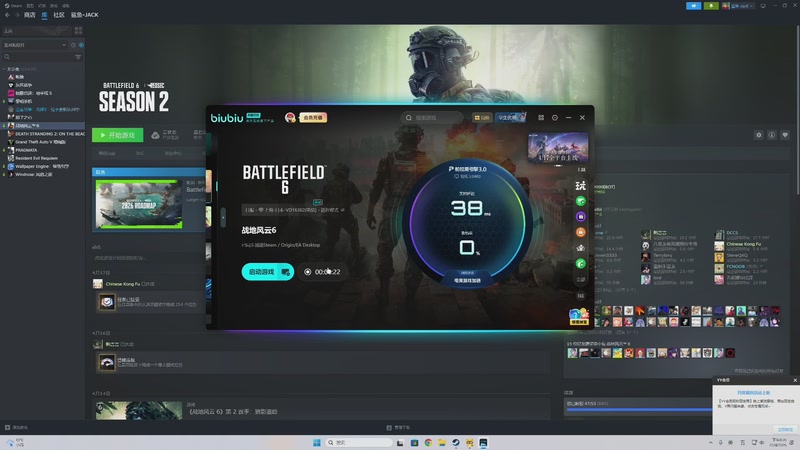The height and width of the screenshot is (450, 800).
Task: Click the white crown-like icon in biubiu side toolbar
Action: pyautogui.click(x=581, y=248)
